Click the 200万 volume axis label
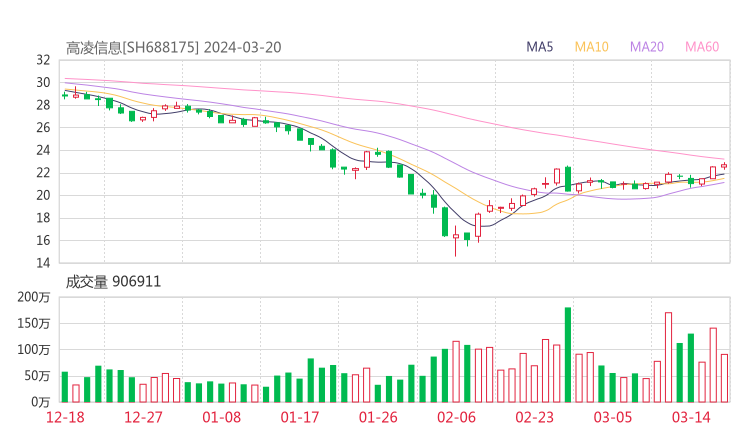 36,297
